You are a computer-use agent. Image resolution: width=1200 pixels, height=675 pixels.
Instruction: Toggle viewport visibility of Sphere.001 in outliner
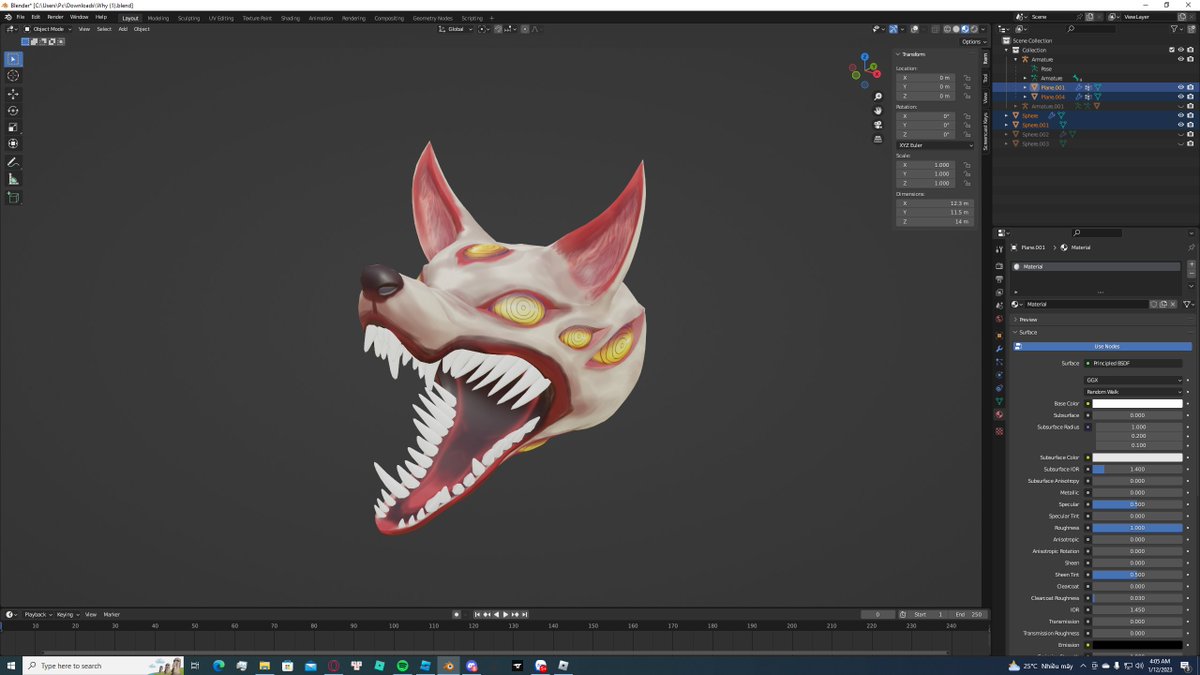point(1180,125)
